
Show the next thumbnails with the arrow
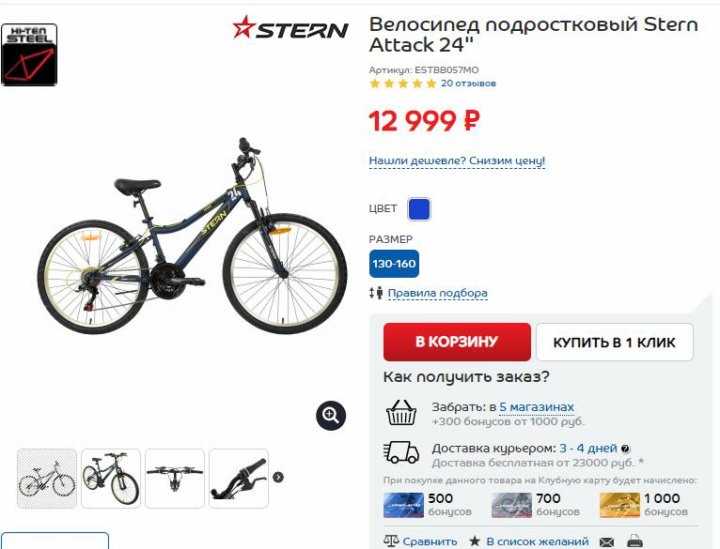pyautogui.click(x=278, y=477)
